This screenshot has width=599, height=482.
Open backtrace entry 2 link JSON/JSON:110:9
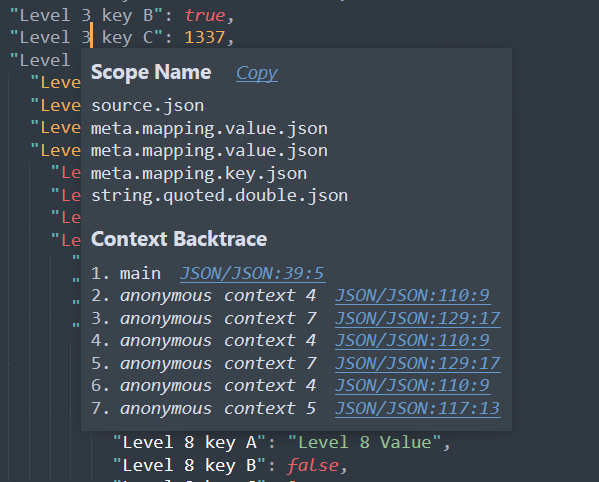(x=413, y=296)
